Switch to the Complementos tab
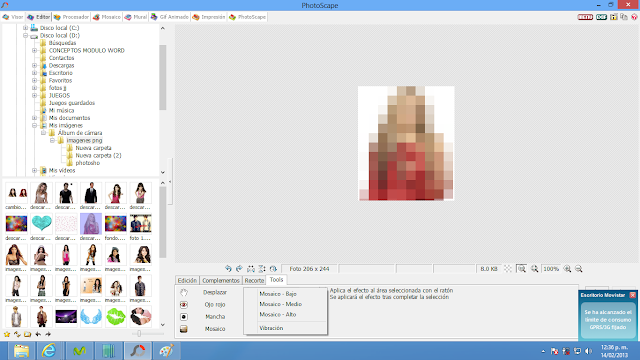The image size is (640, 360). click(221, 280)
